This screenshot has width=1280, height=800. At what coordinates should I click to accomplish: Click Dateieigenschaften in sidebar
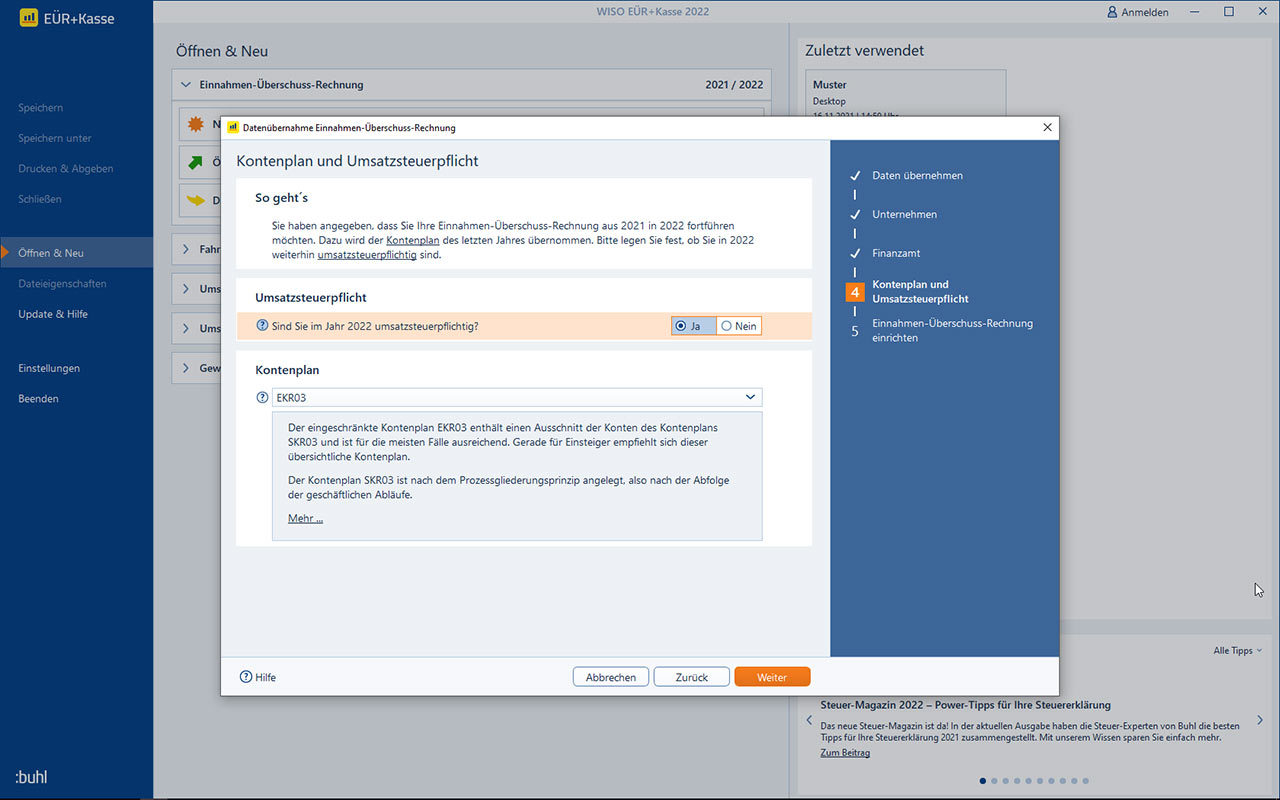pyautogui.click(x=62, y=283)
